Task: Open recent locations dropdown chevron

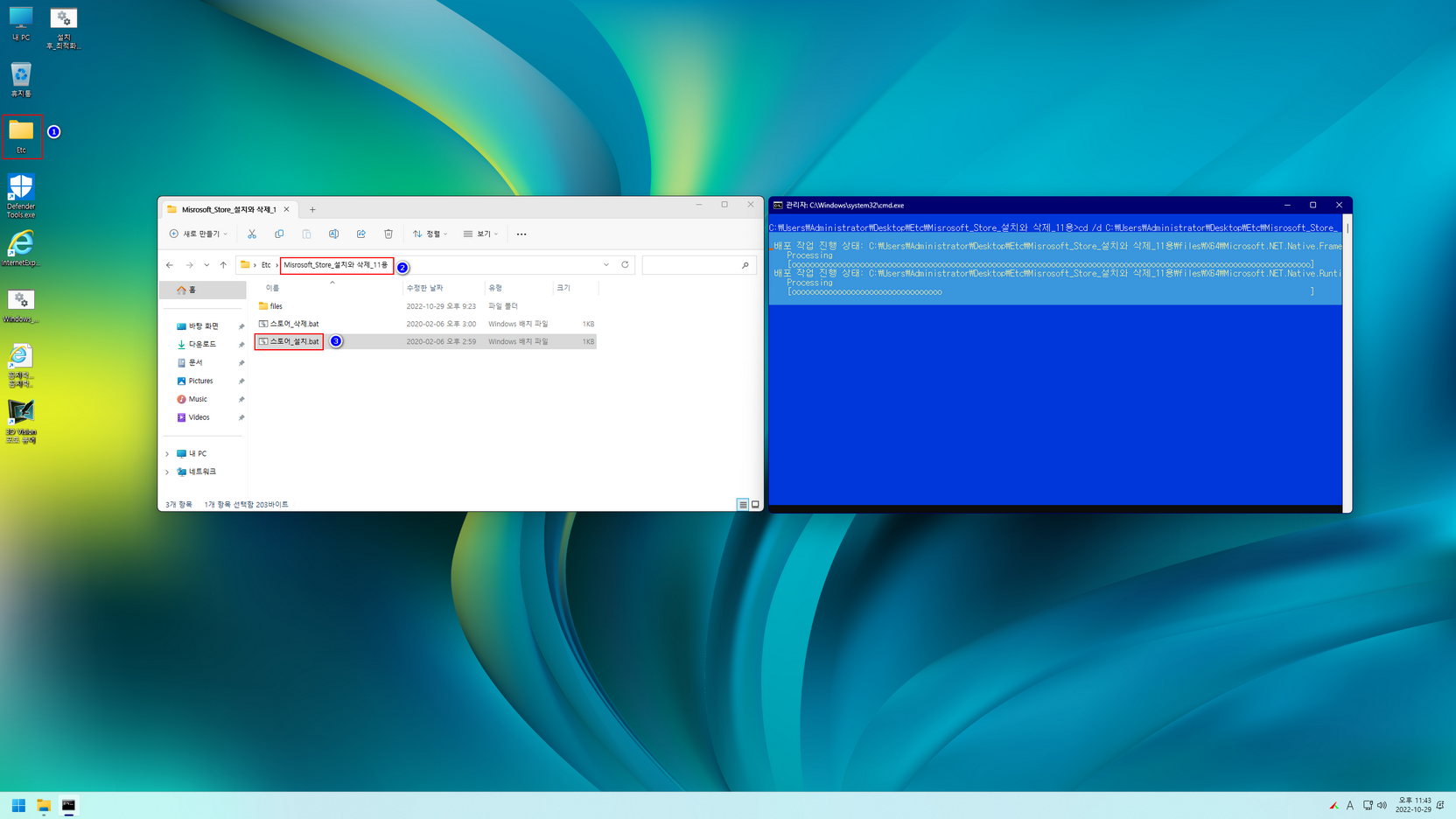Action: 206,265
